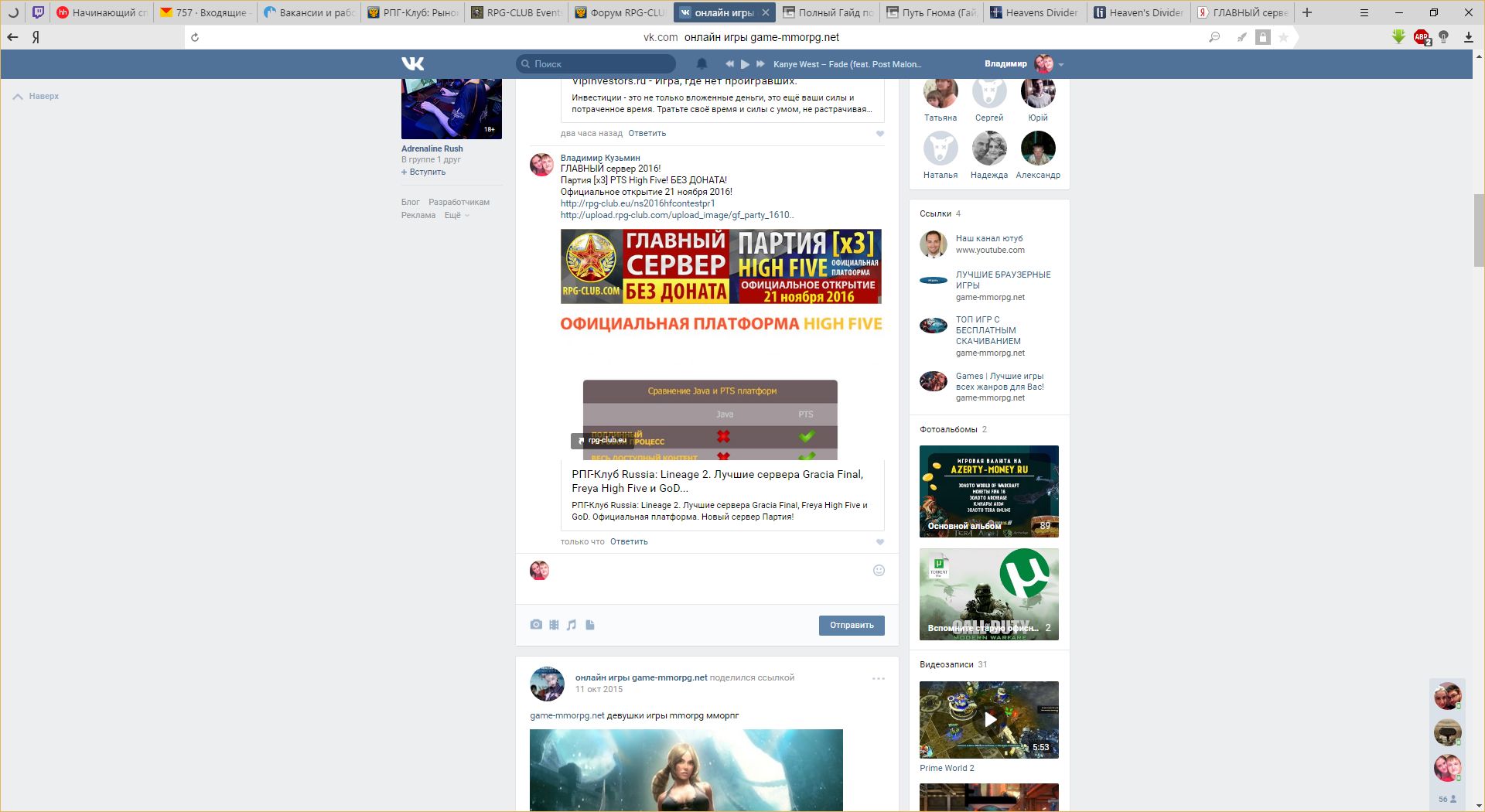Image resolution: width=1485 pixels, height=812 pixels.
Task: Switch to the Полный Гайд tab
Action: 828,12
